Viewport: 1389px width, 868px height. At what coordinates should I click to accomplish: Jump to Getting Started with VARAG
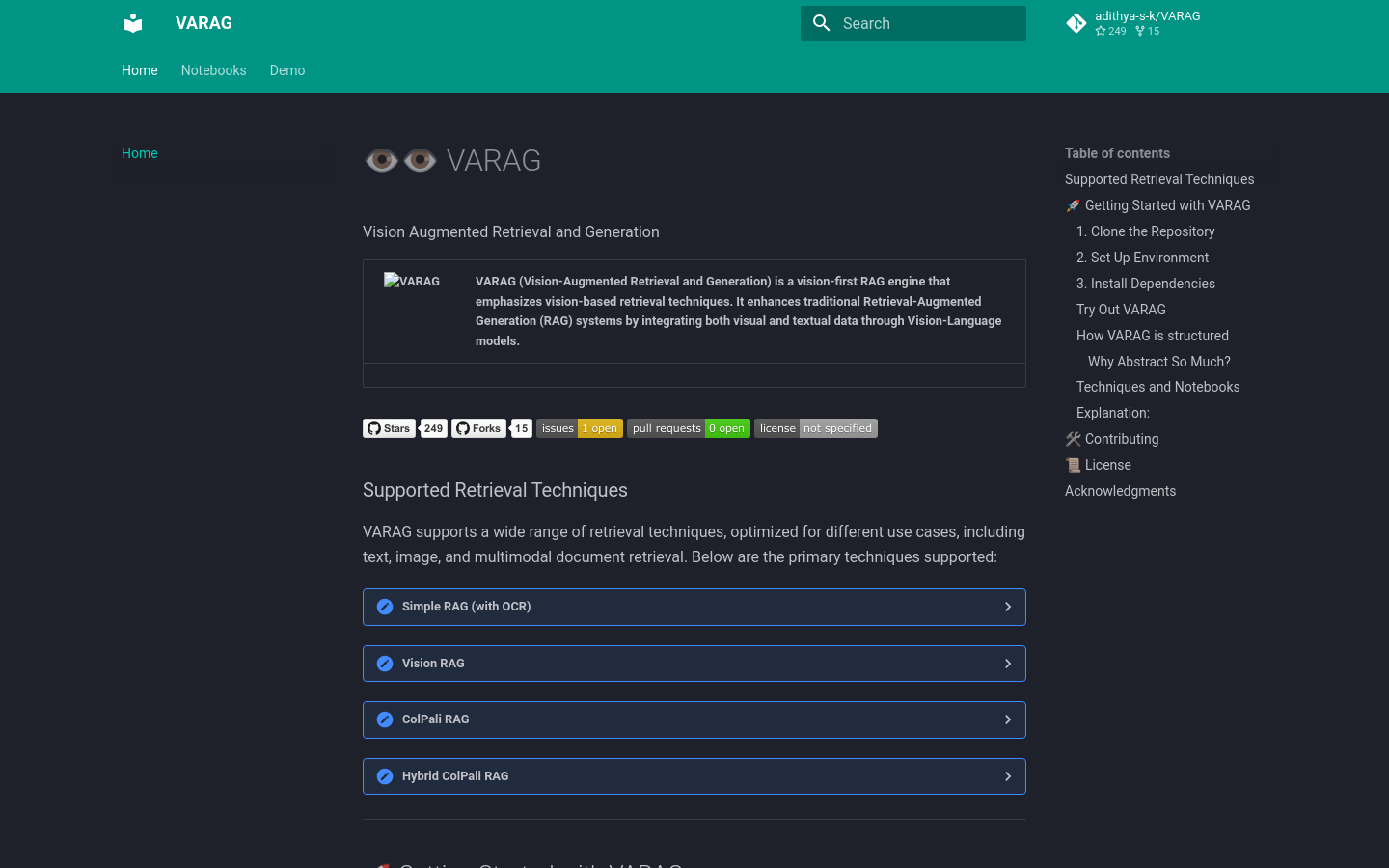(1167, 205)
